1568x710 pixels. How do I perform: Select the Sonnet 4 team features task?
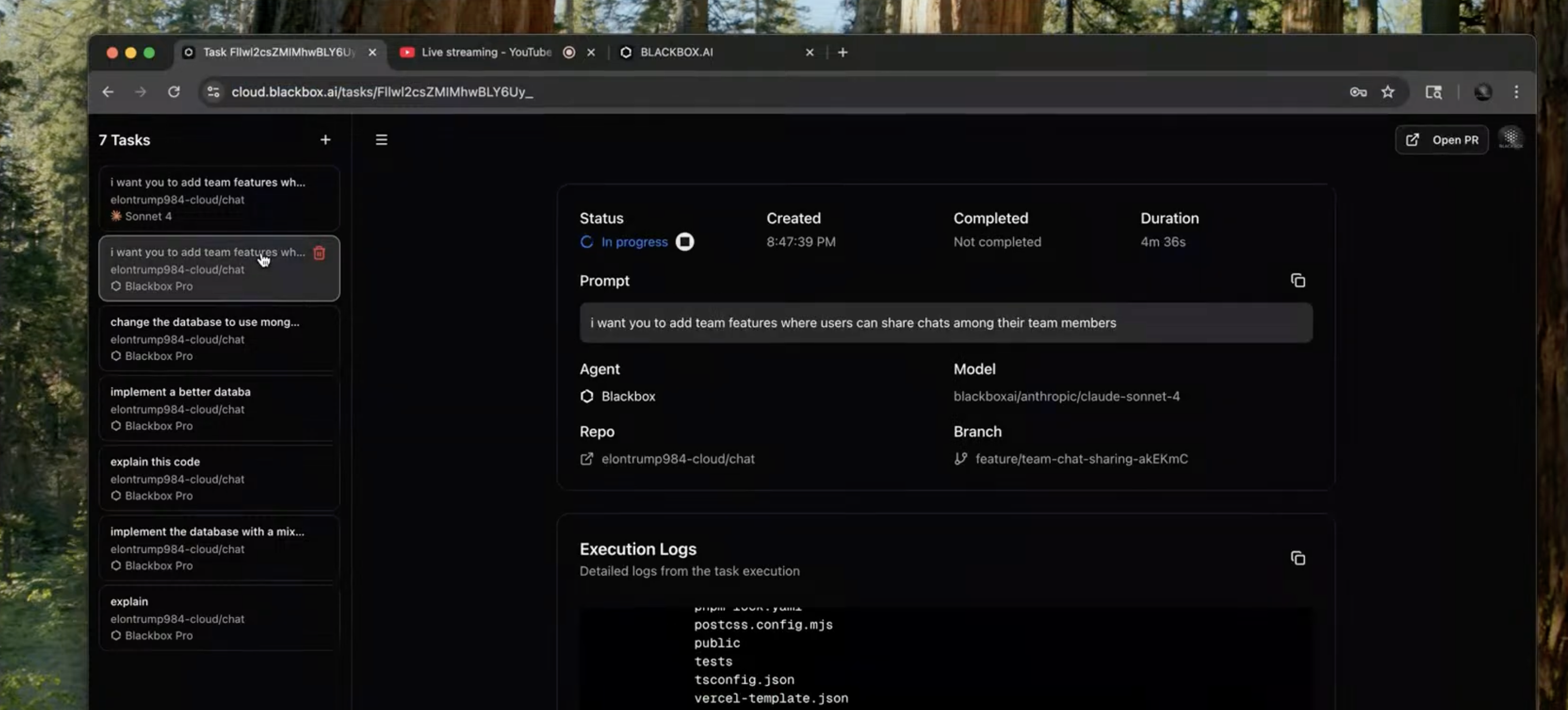(x=219, y=198)
